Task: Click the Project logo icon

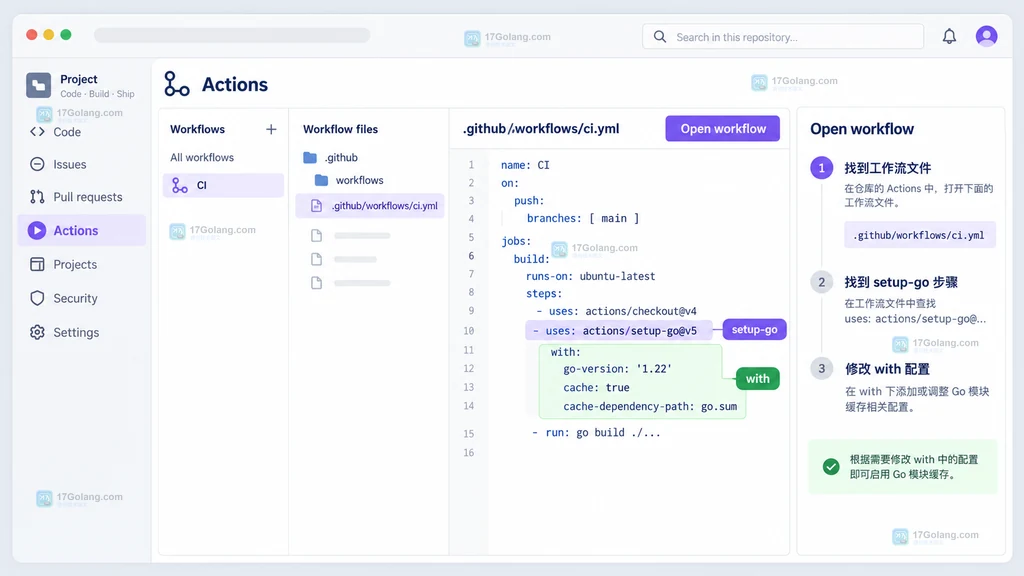Action: [x=39, y=86]
